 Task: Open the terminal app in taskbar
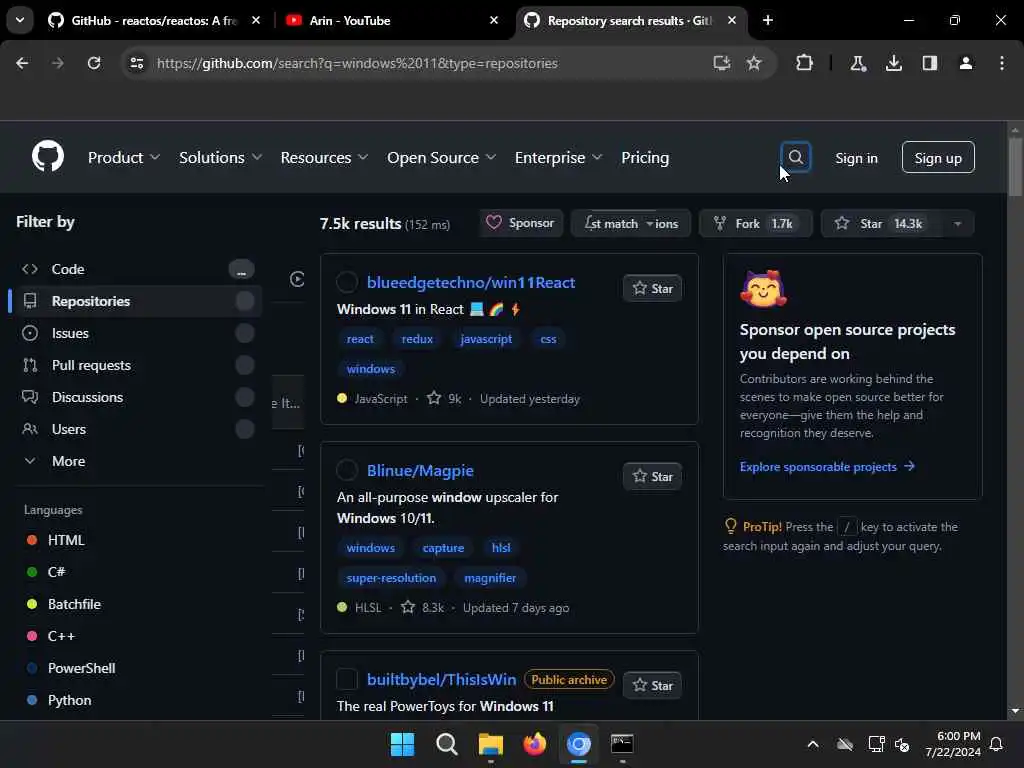click(622, 744)
